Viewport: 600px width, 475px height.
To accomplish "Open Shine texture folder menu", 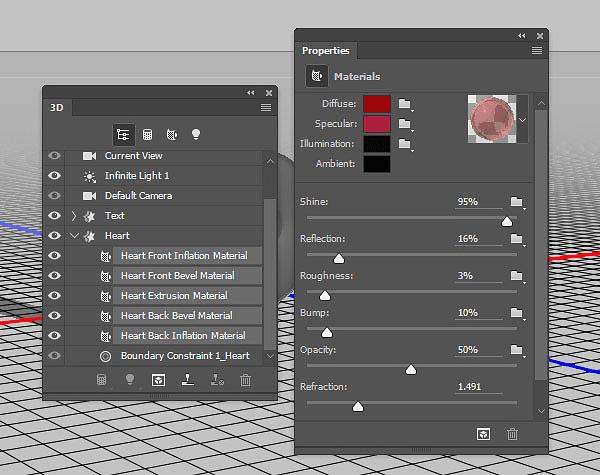I will [x=517, y=202].
